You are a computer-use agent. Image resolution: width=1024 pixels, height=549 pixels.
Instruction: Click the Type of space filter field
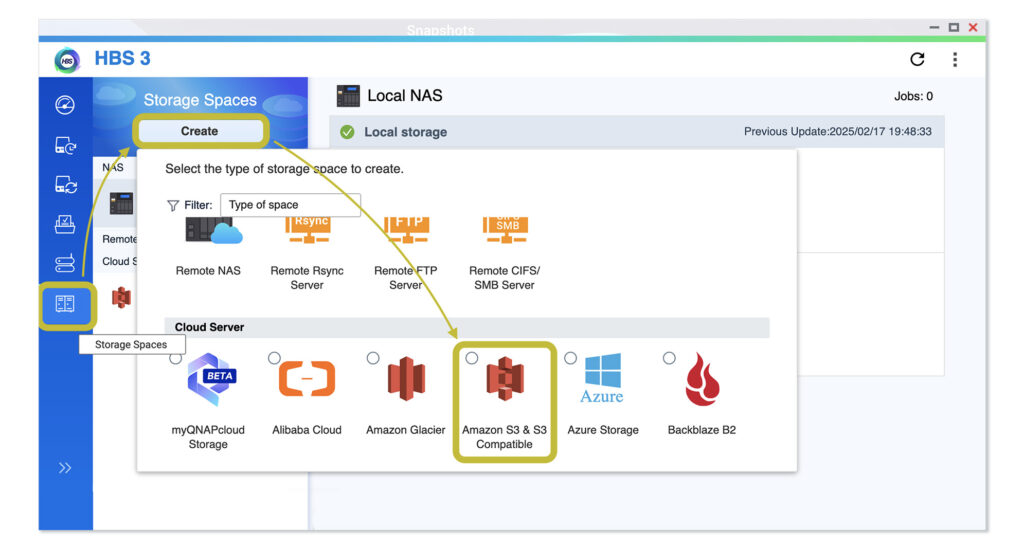coord(289,205)
